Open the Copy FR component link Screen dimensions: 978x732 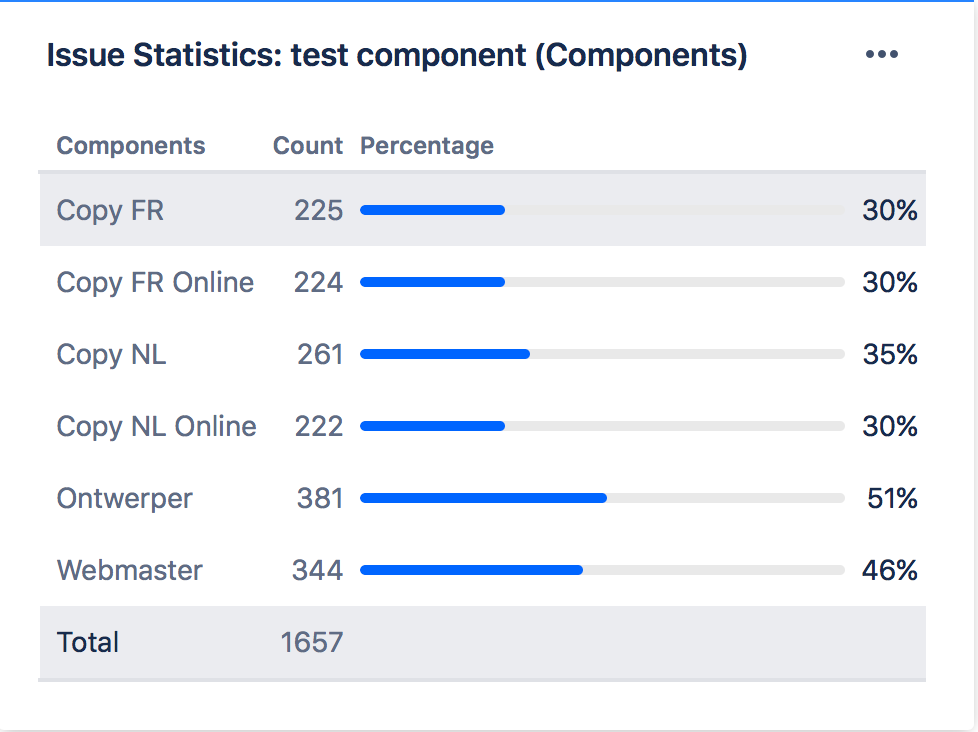[x=110, y=211]
